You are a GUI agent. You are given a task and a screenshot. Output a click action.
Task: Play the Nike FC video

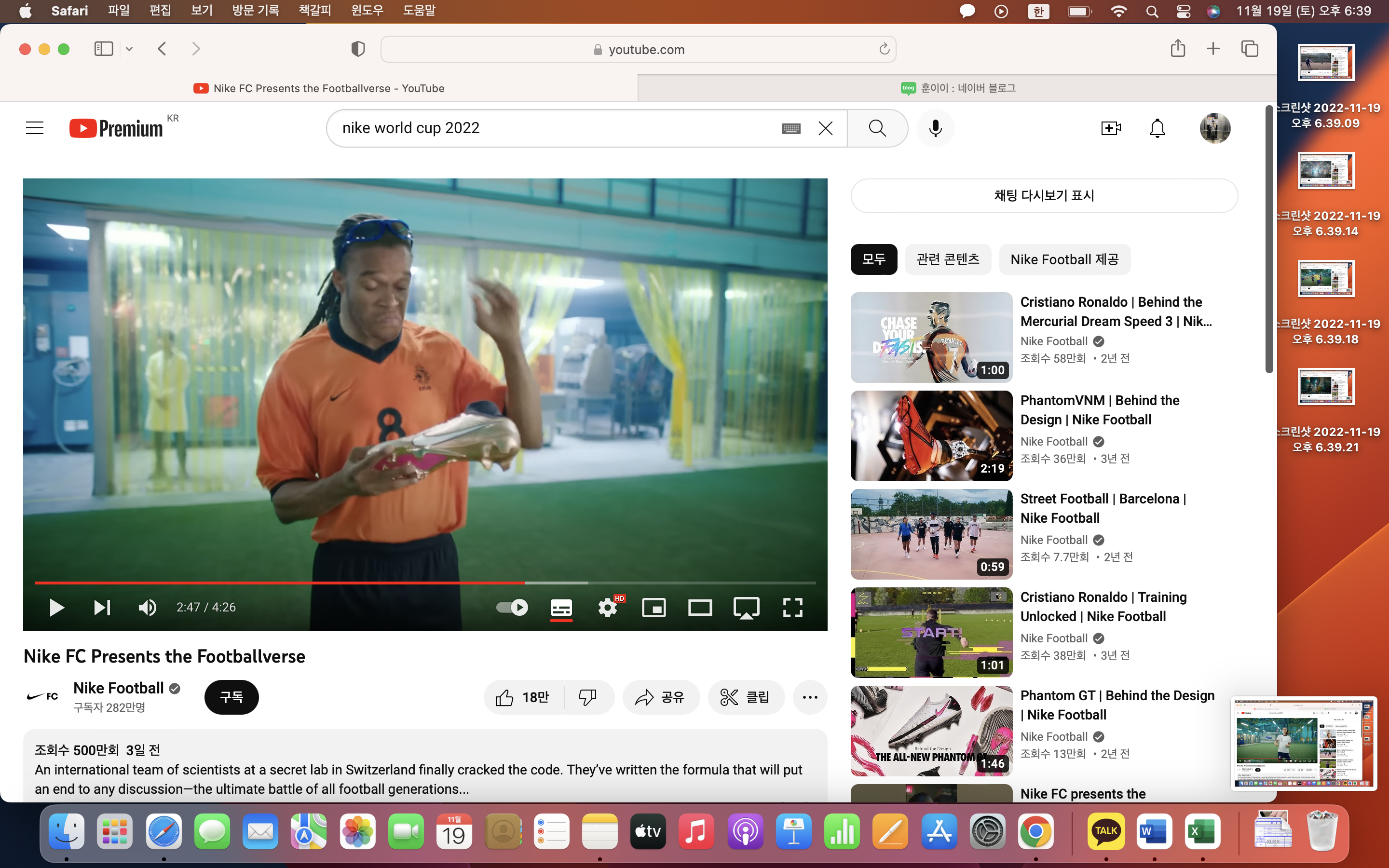click(x=56, y=608)
